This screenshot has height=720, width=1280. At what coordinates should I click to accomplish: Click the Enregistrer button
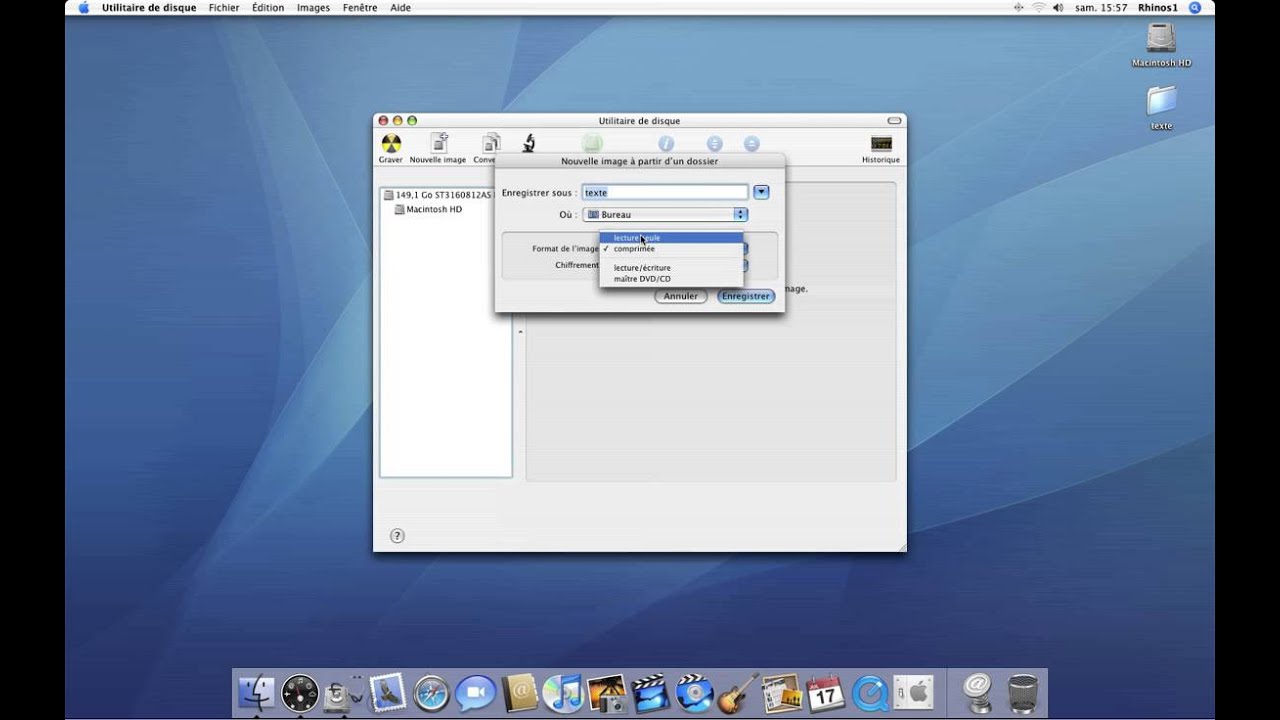tap(746, 296)
